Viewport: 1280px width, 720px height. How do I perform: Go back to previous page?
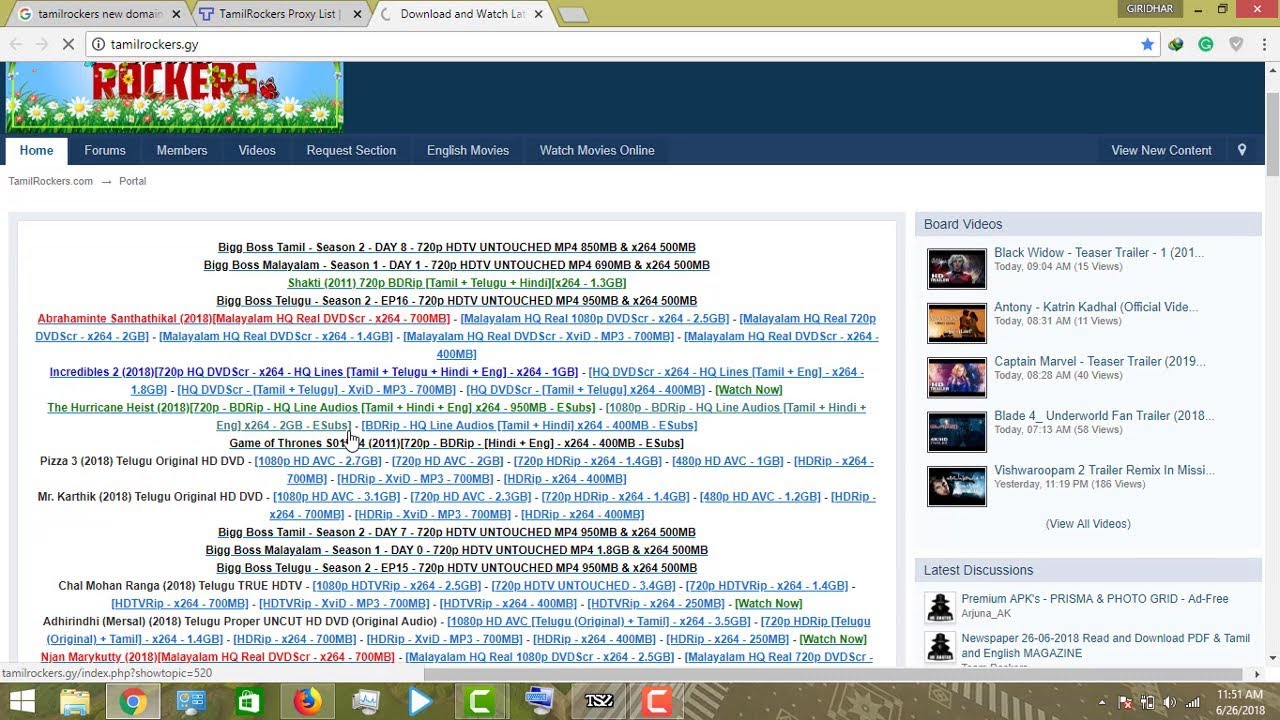tap(16, 44)
